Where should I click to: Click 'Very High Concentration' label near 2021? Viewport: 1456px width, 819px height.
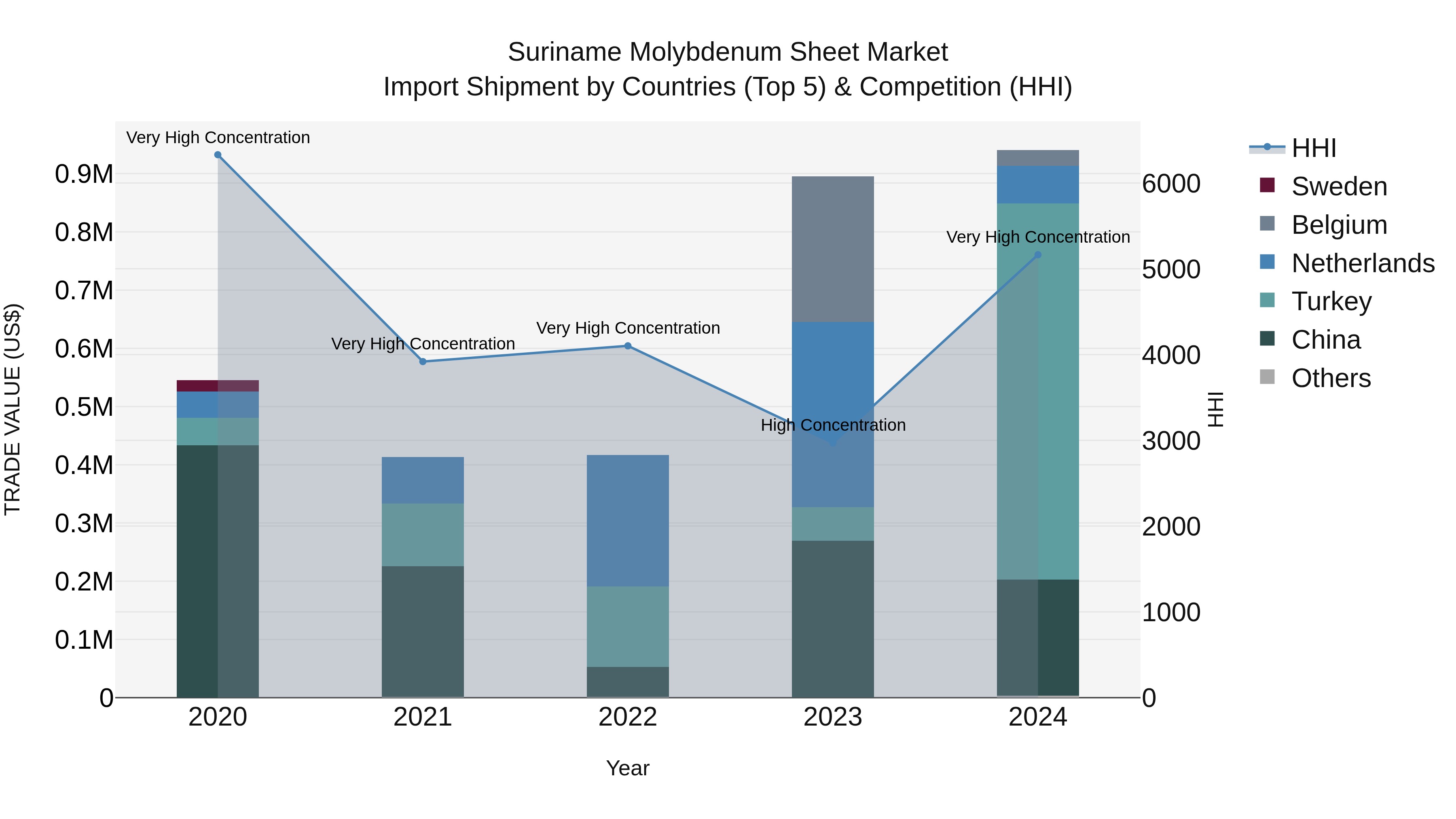click(x=423, y=344)
